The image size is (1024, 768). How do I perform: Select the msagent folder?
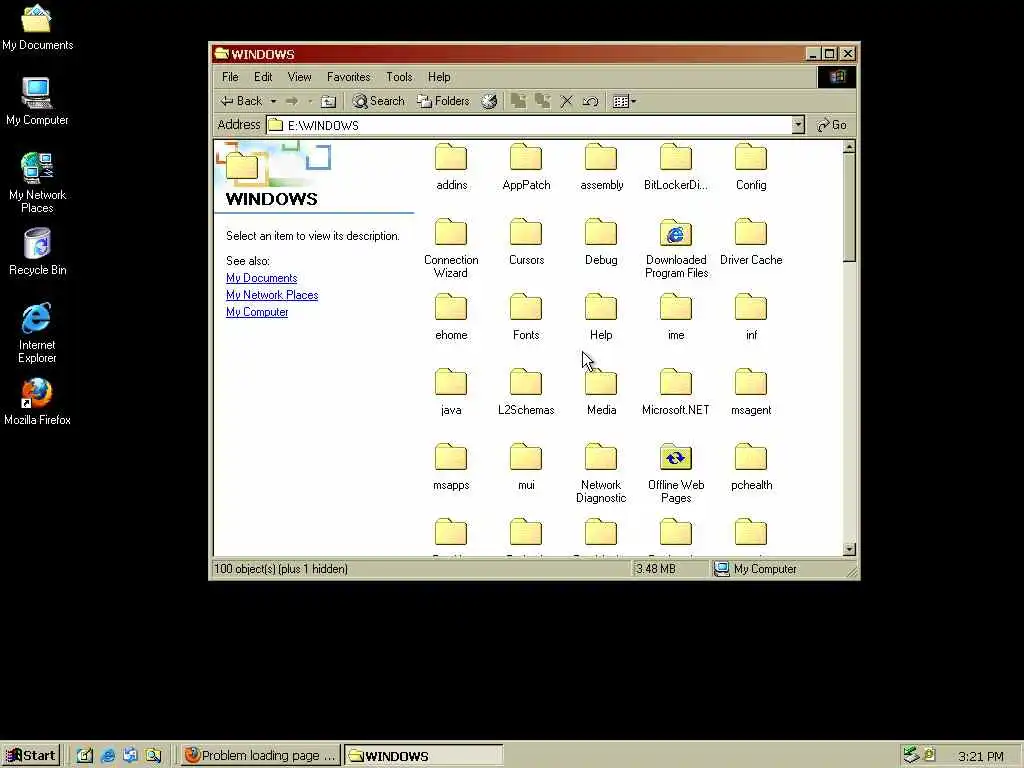click(x=751, y=392)
